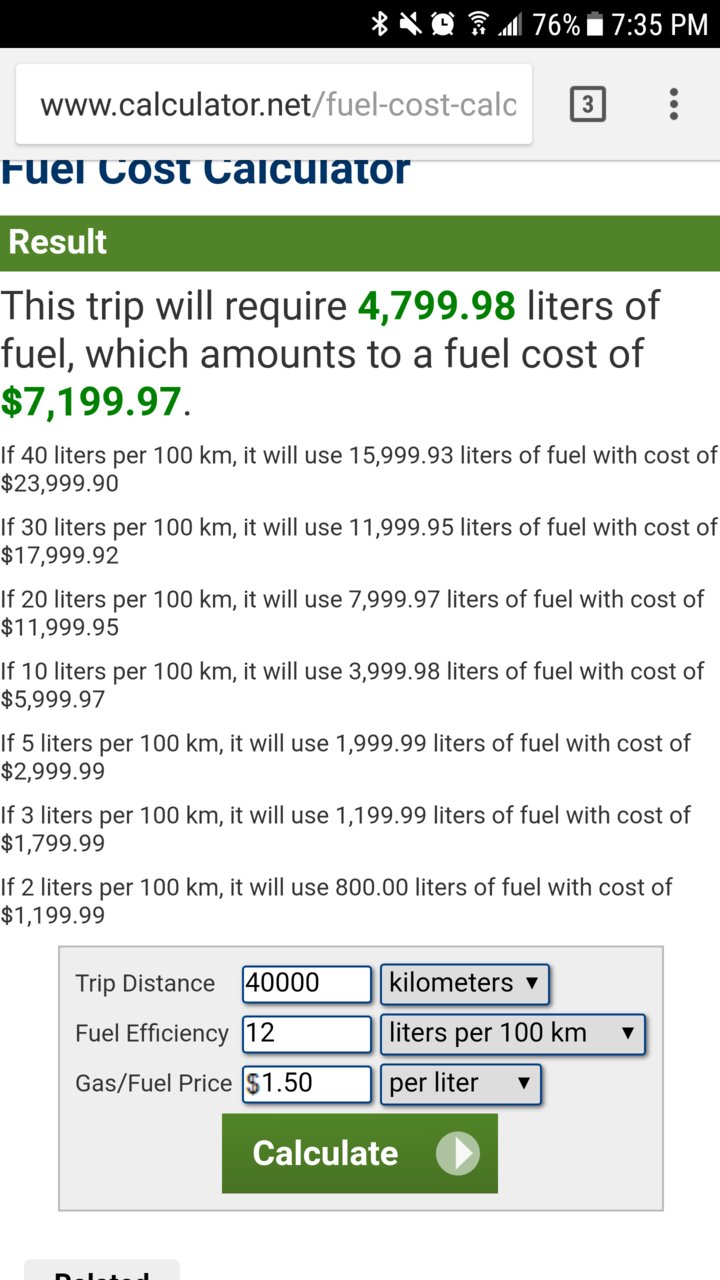720x1280 pixels.
Task: Open the kilometers distance unit dropdown
Action: click(465, 984)
